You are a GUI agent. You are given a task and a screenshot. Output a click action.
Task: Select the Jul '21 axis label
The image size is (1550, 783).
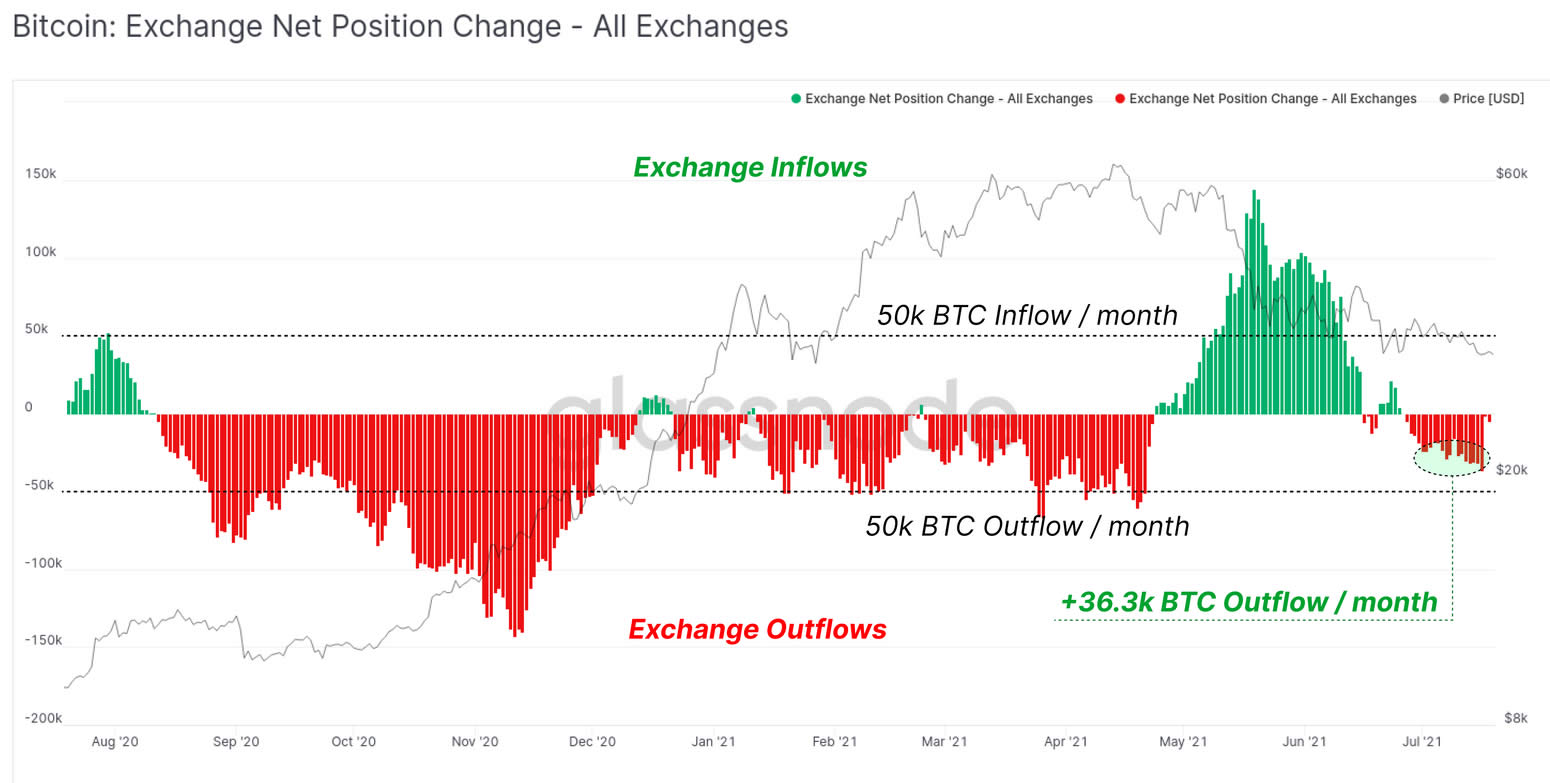click(x=1421, y=742)
